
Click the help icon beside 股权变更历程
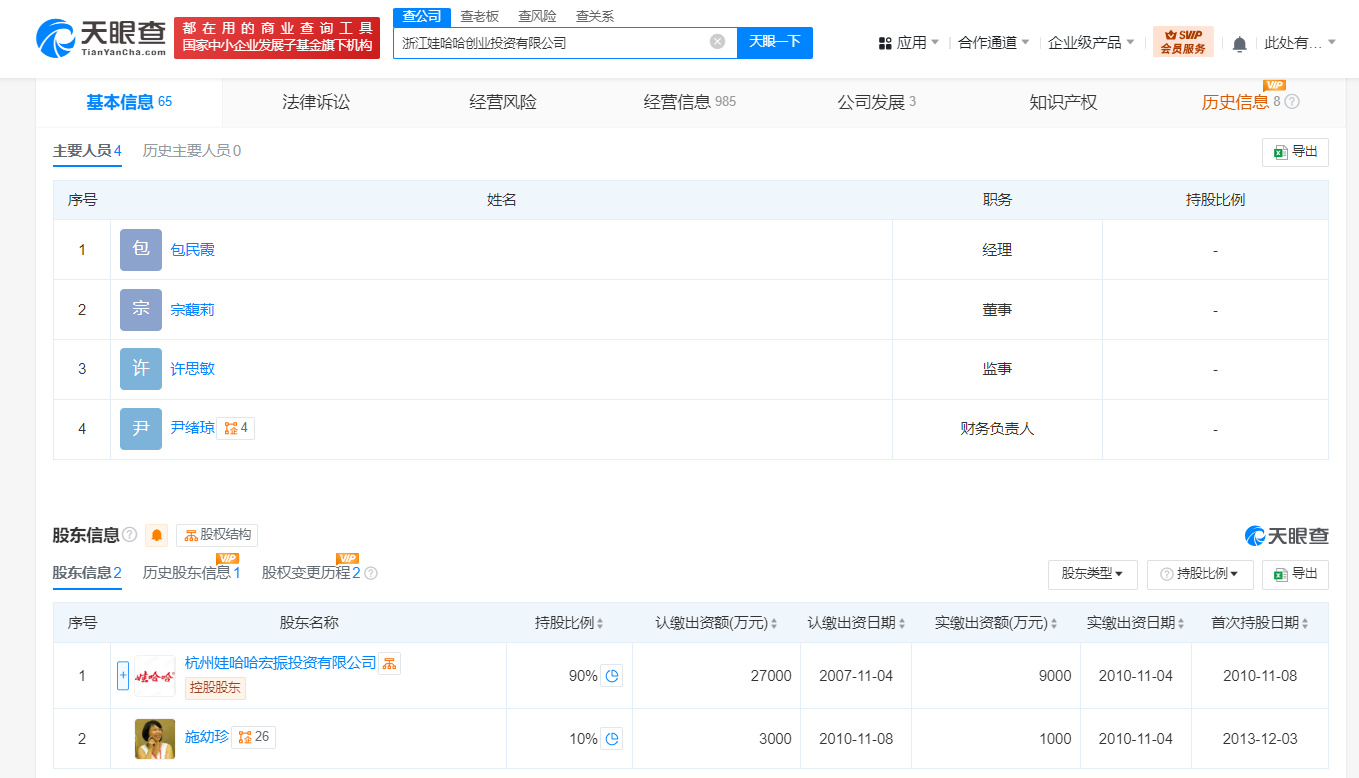pos(371,573)
